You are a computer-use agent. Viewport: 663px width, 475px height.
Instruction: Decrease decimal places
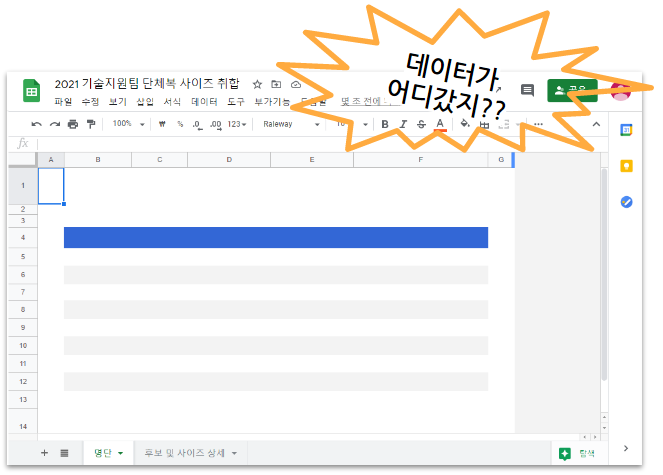pyautogui.click(x=197, y=124)
